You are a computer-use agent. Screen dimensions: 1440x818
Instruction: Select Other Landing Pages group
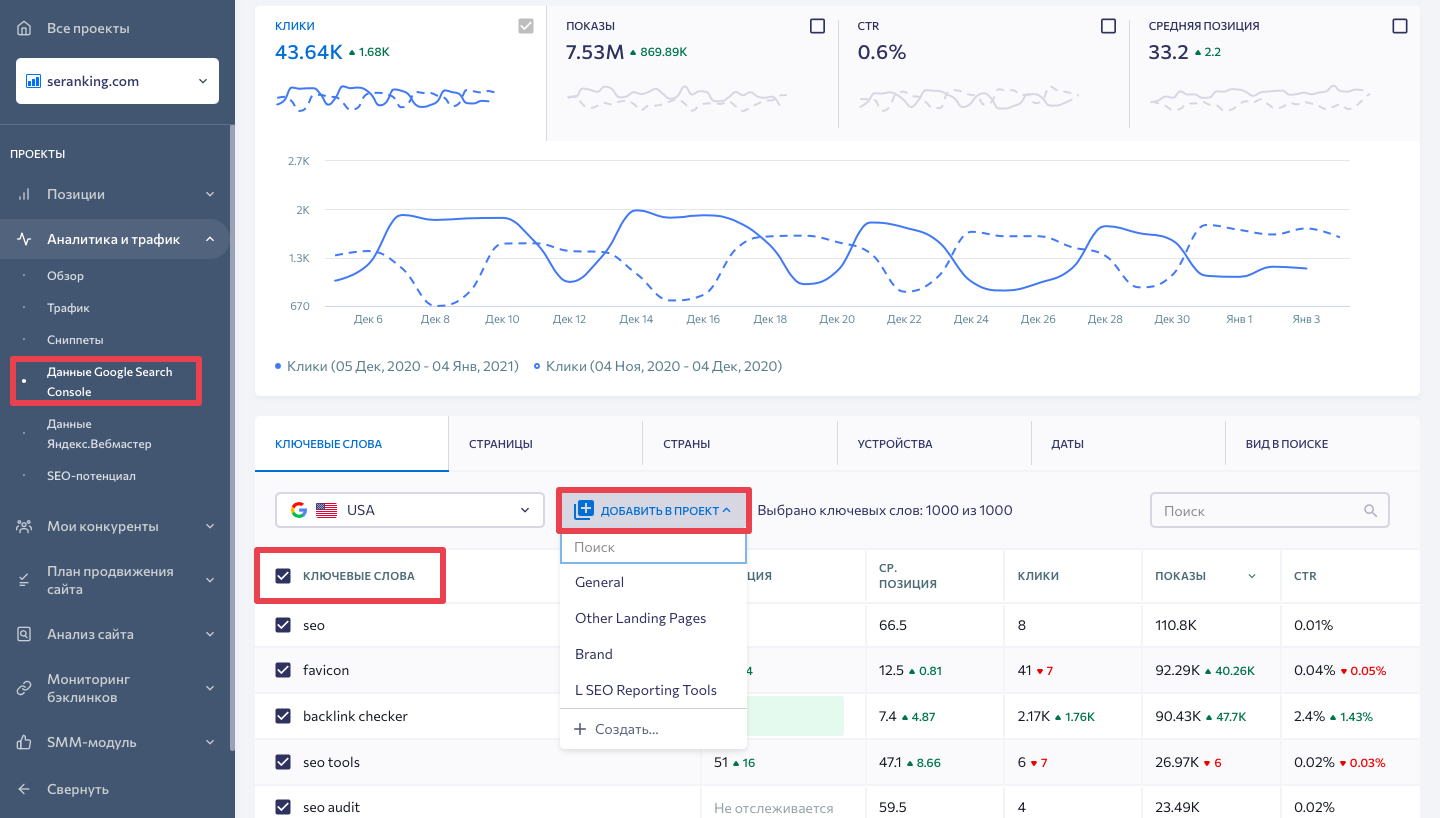click(653, 618)
